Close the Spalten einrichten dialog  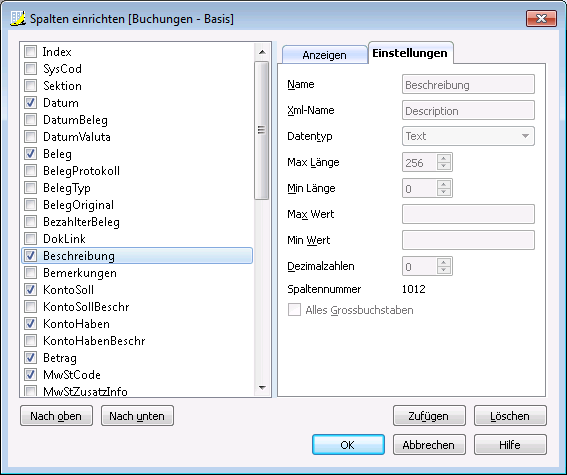(x=541, y=19)
